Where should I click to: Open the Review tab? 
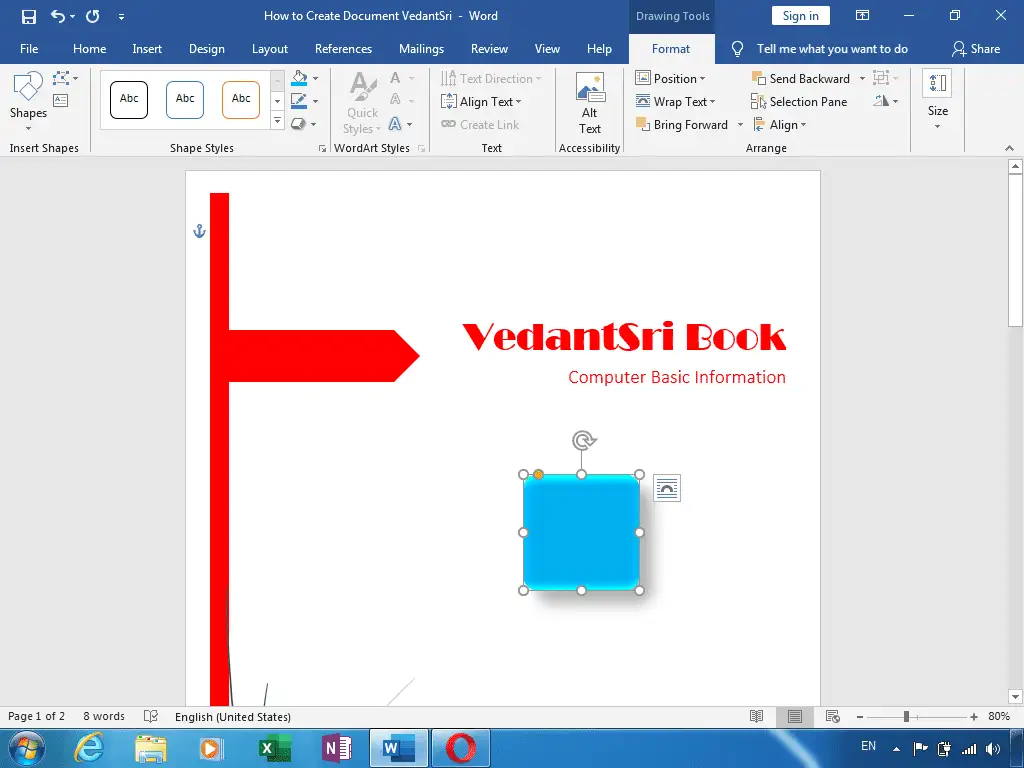tap(489, 49)
